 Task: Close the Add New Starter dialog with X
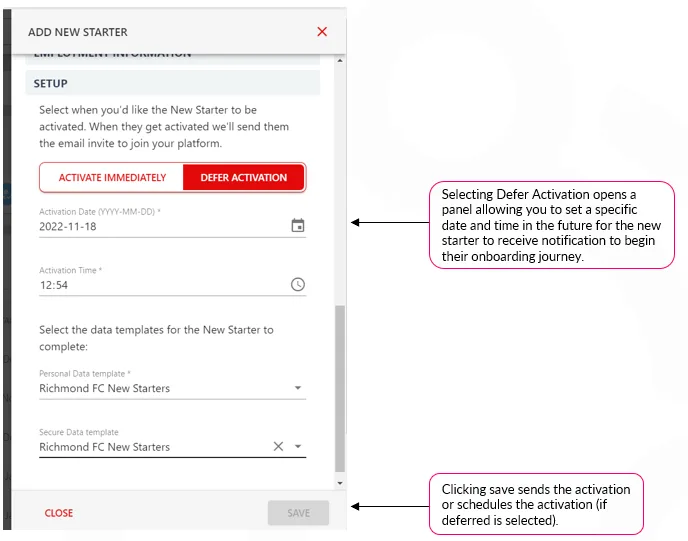click(322, 32)
